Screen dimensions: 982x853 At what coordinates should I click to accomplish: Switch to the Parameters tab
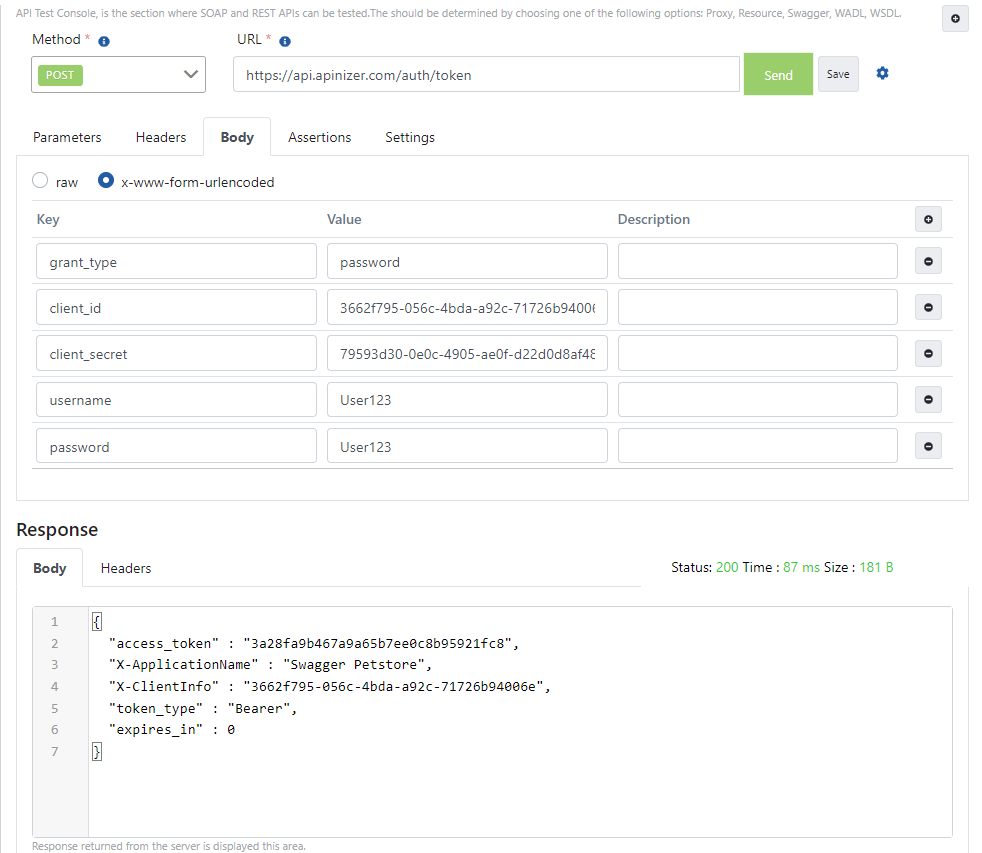pyautogui.click(x=67, y=137)
